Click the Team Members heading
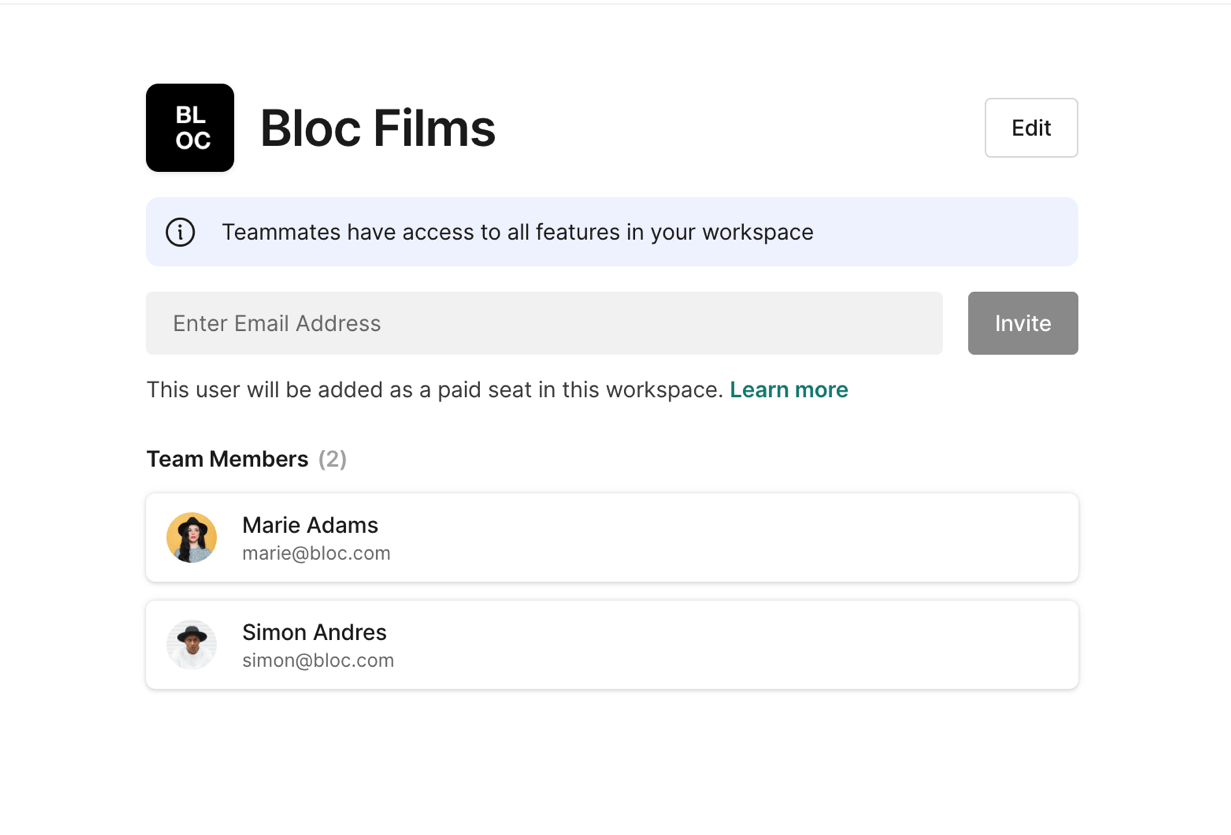 coord(227,459)
